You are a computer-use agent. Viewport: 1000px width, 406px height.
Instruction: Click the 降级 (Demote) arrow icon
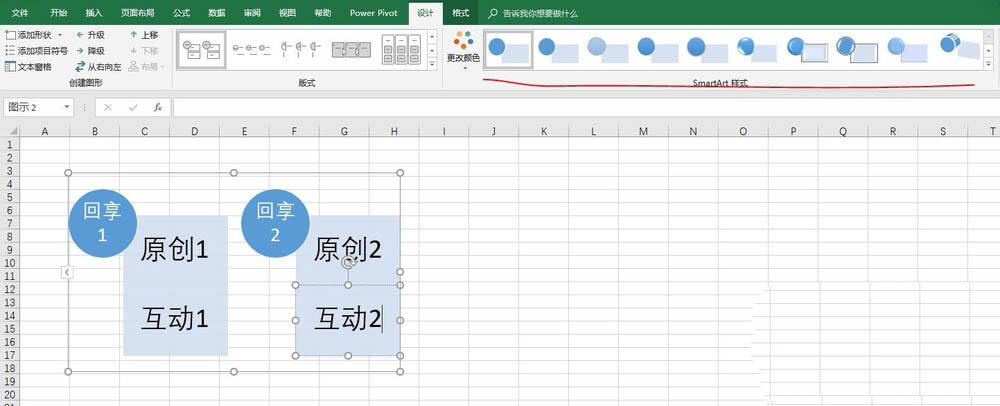tap(79, 50)
